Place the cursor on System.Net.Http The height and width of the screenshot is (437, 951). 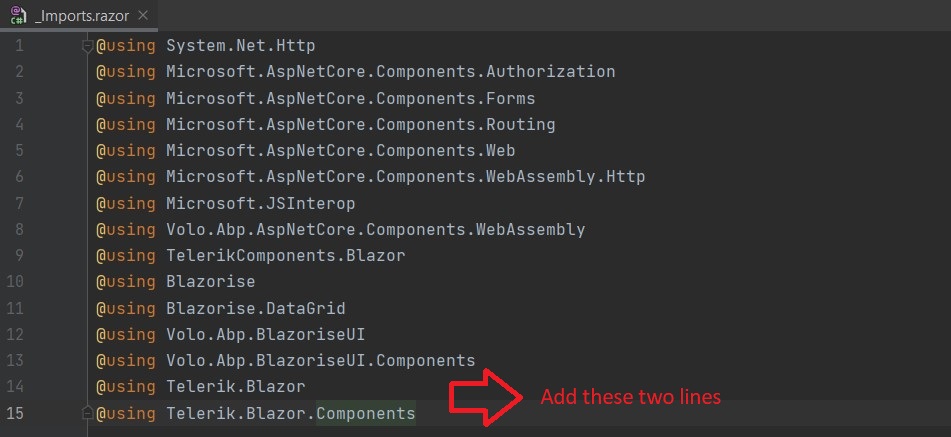(240, 46)
